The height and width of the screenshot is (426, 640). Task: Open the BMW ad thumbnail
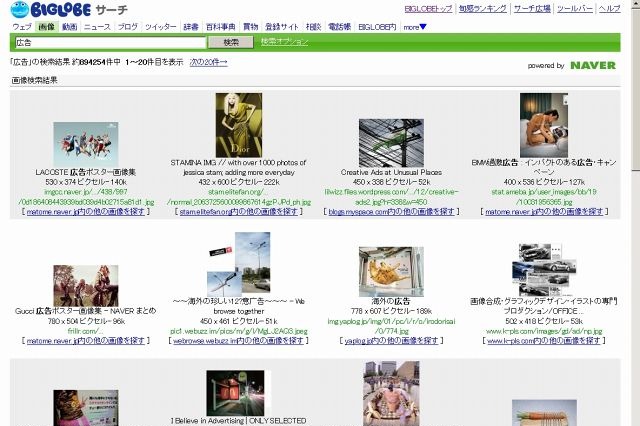(544, 125)
